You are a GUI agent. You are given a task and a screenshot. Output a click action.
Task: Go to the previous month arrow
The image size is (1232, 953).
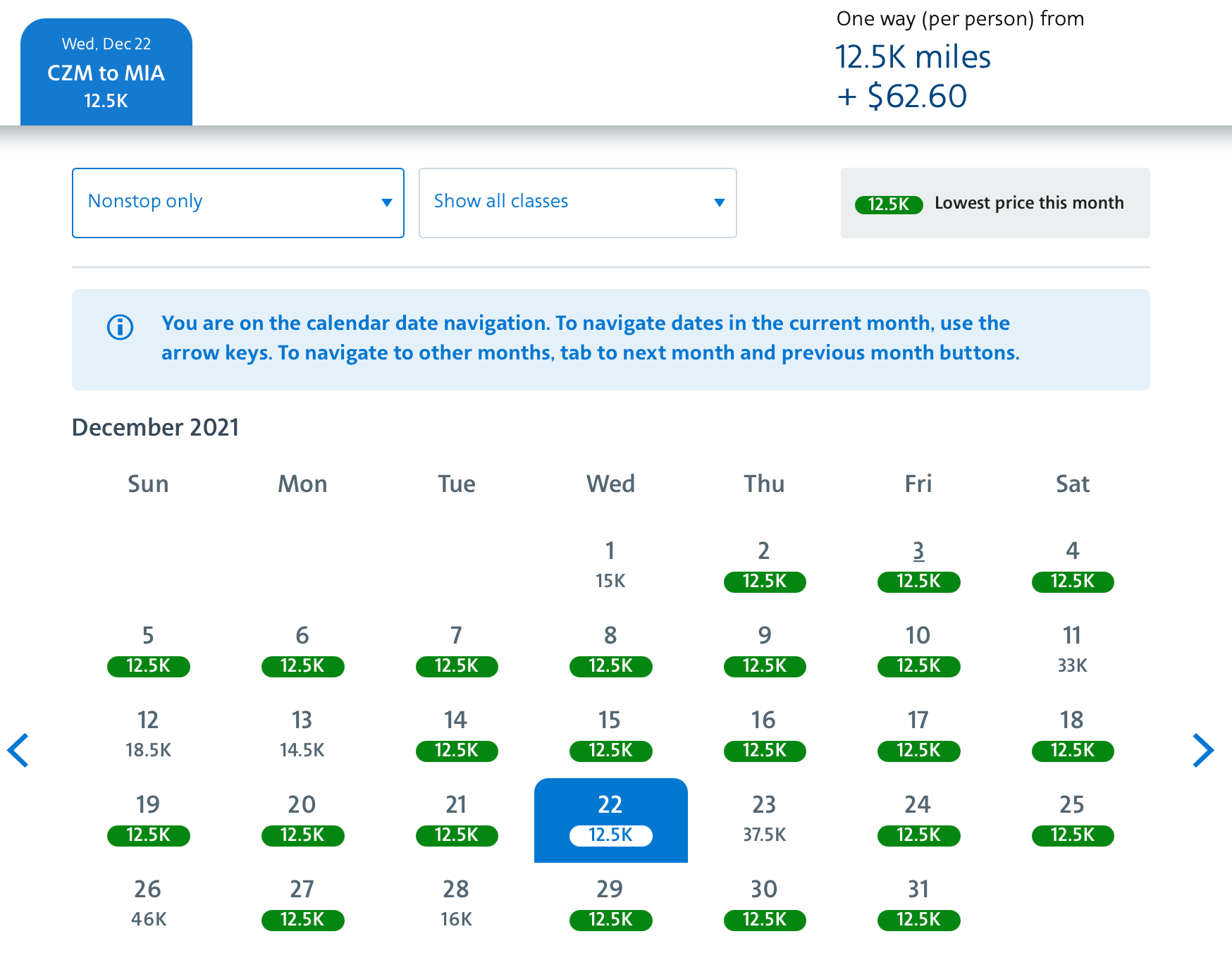18,750
